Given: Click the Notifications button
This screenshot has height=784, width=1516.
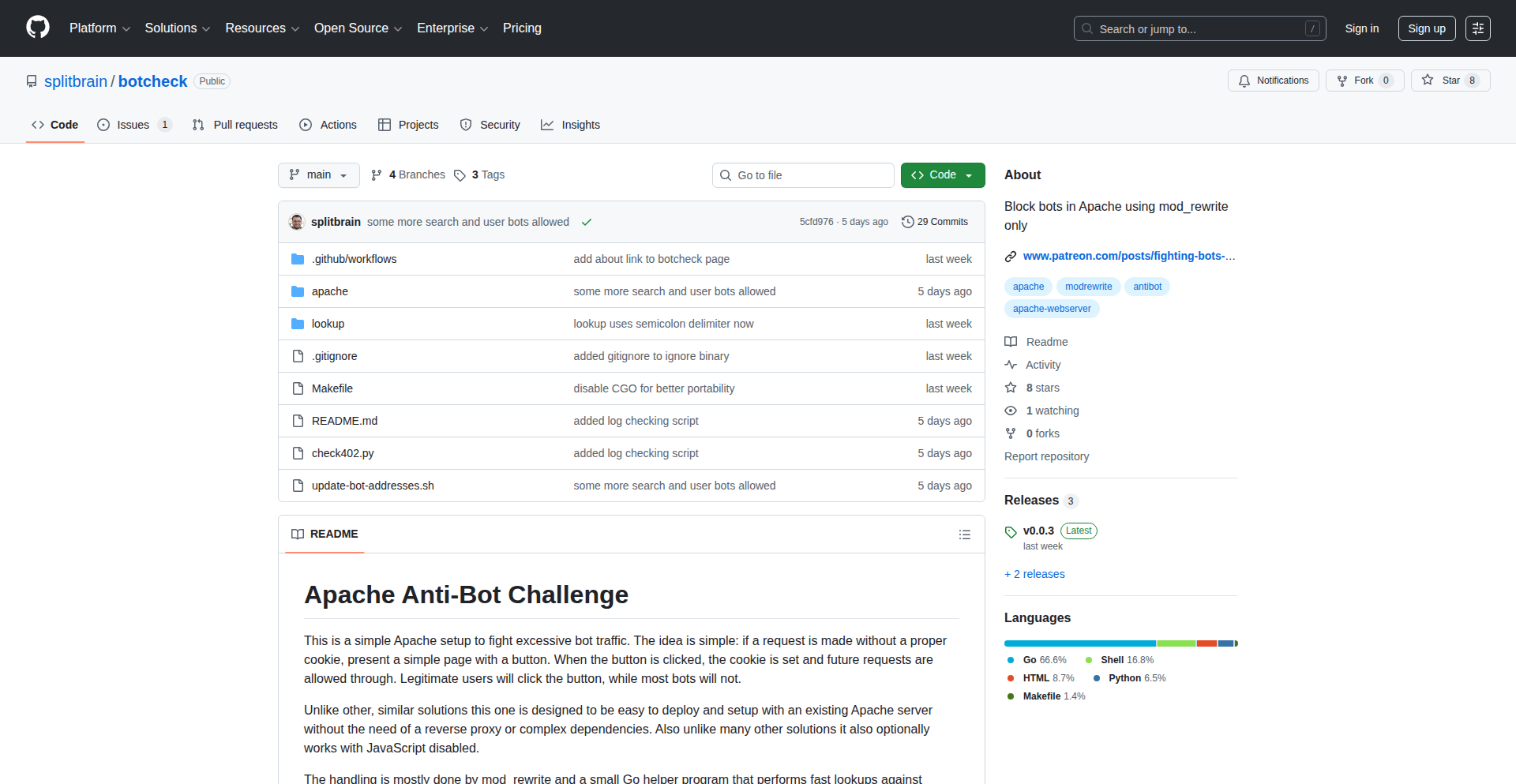Looking at the screenshot, I should 1274,81.
